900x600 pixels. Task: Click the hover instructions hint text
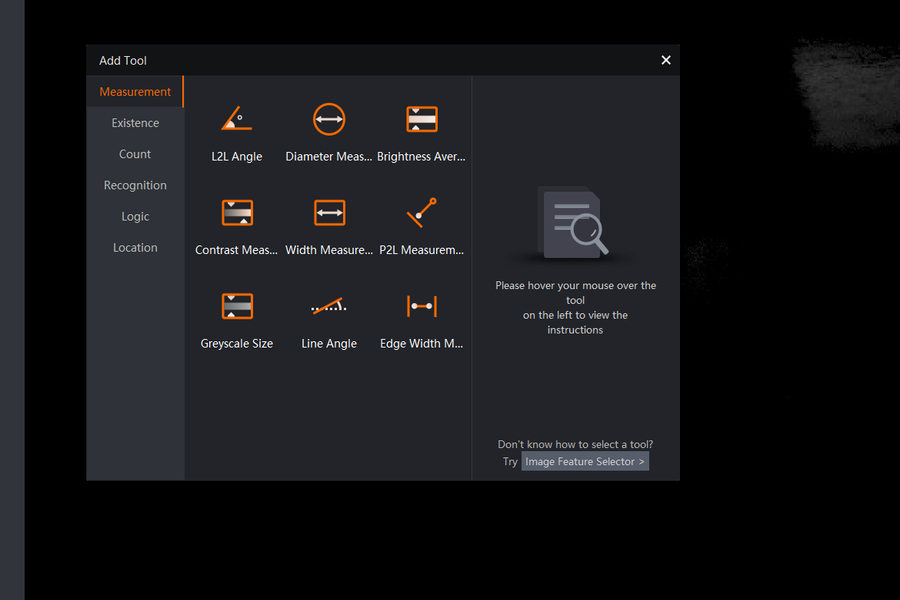575,307
